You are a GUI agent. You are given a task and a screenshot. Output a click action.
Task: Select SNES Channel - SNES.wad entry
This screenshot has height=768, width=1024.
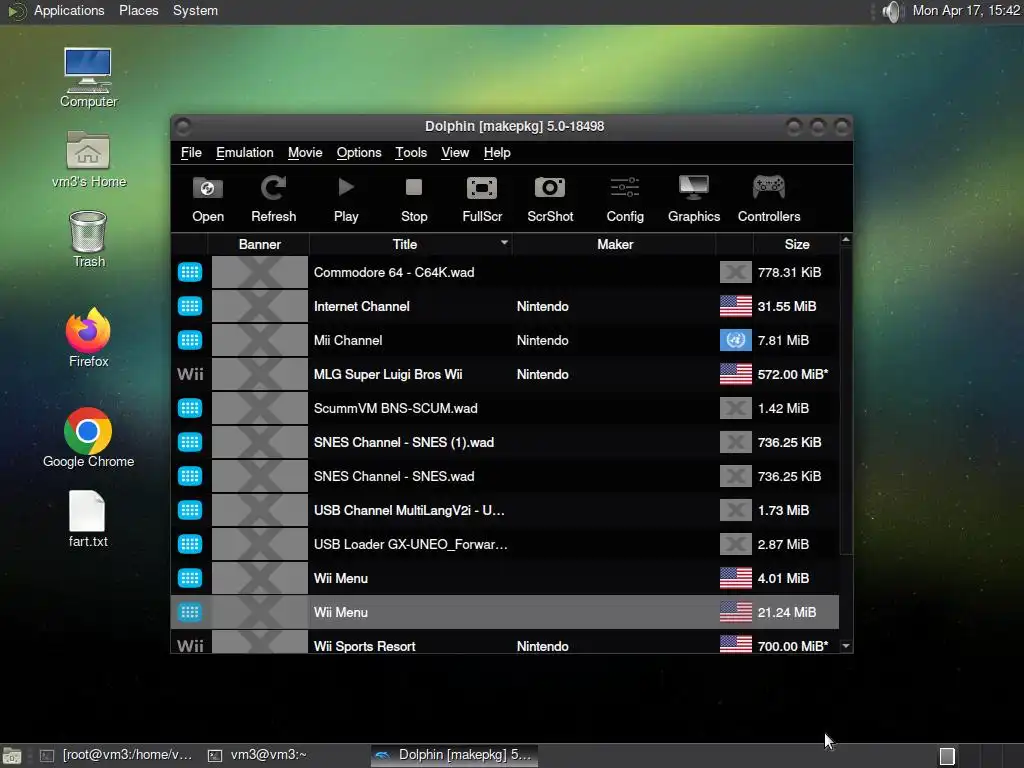pos(505,476)
